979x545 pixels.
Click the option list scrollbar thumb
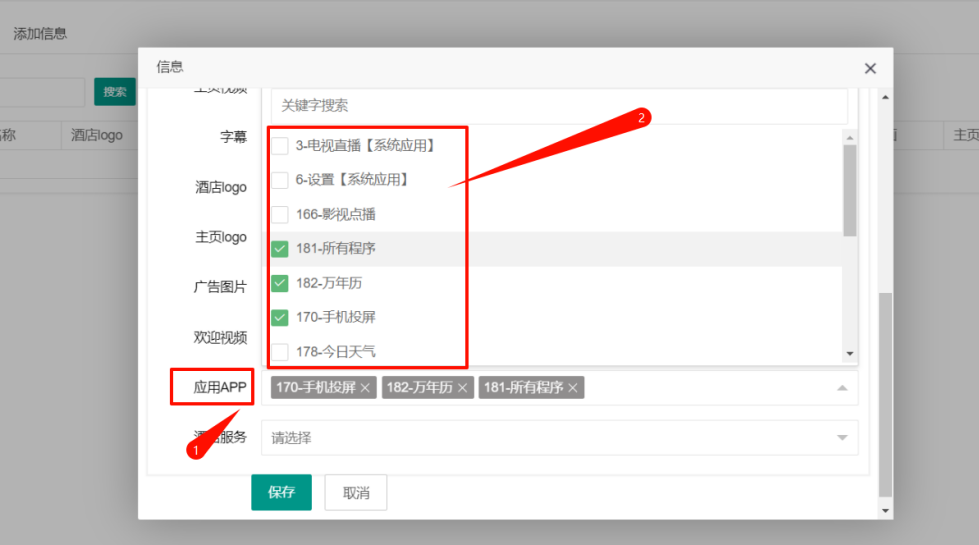click(x=850, y=190)
